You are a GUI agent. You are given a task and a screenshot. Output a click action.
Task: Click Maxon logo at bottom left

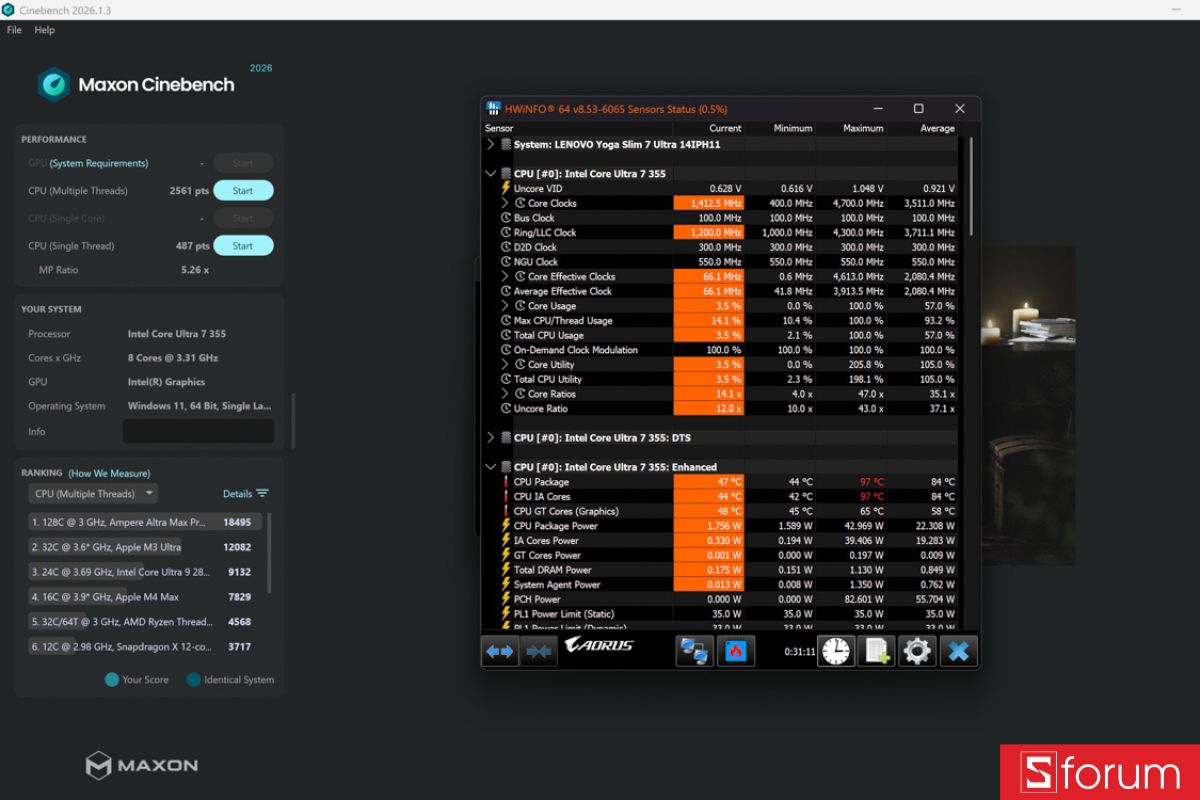tap(141, 766)
